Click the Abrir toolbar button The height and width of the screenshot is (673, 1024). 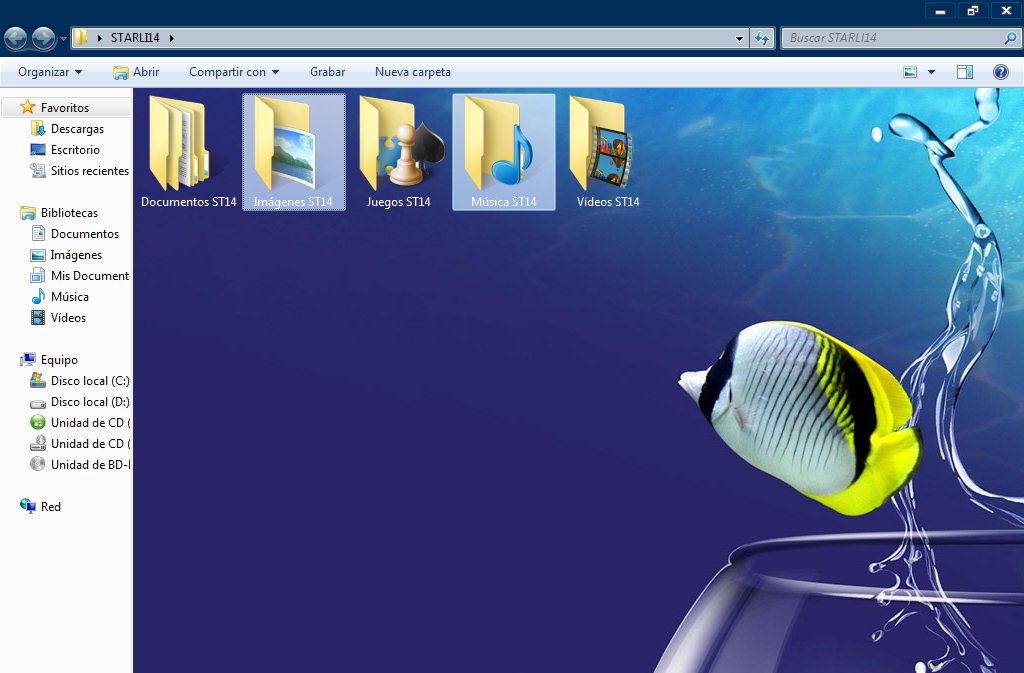136,72
